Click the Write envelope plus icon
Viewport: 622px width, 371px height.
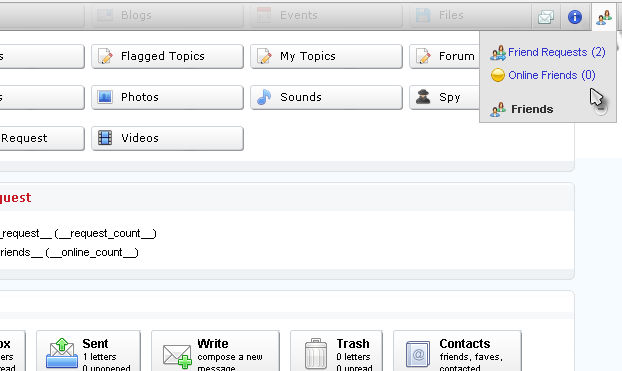(x=177, y=356)
